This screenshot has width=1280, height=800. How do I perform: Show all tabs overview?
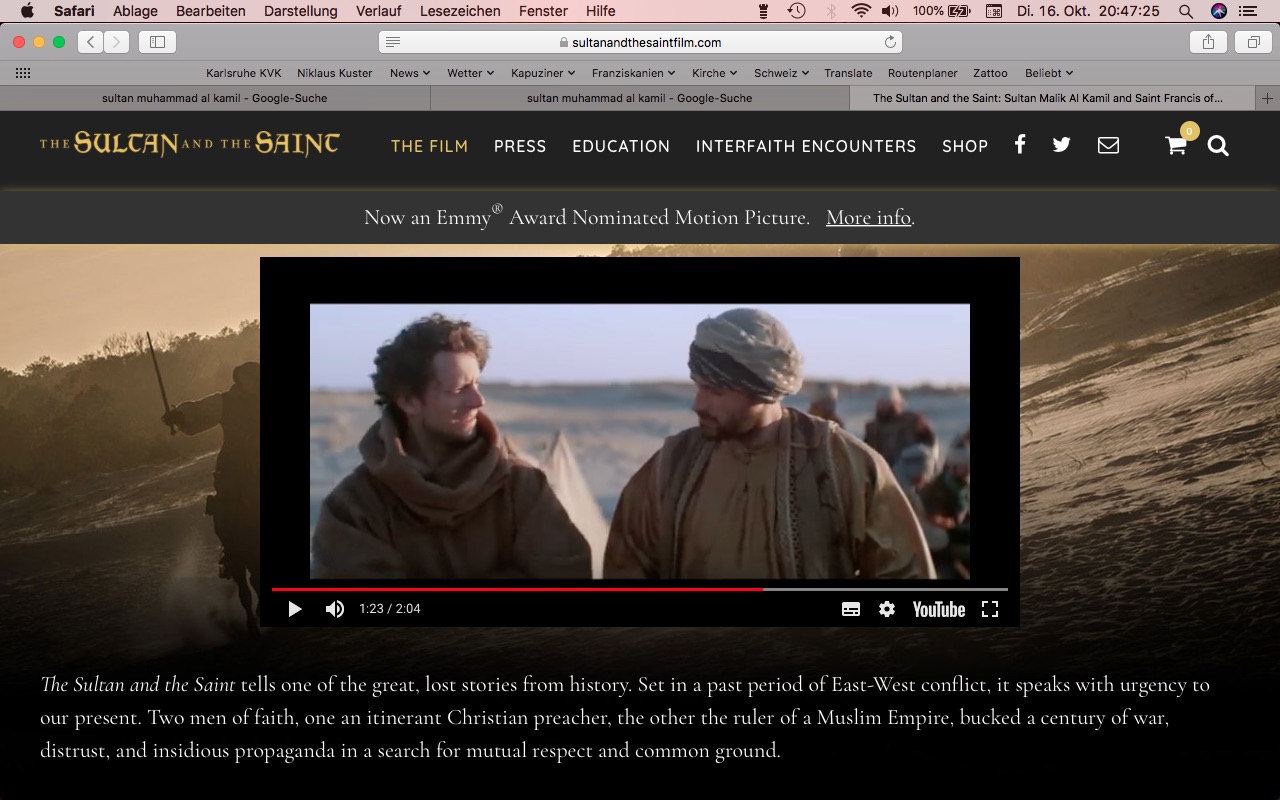point(1253,42)
